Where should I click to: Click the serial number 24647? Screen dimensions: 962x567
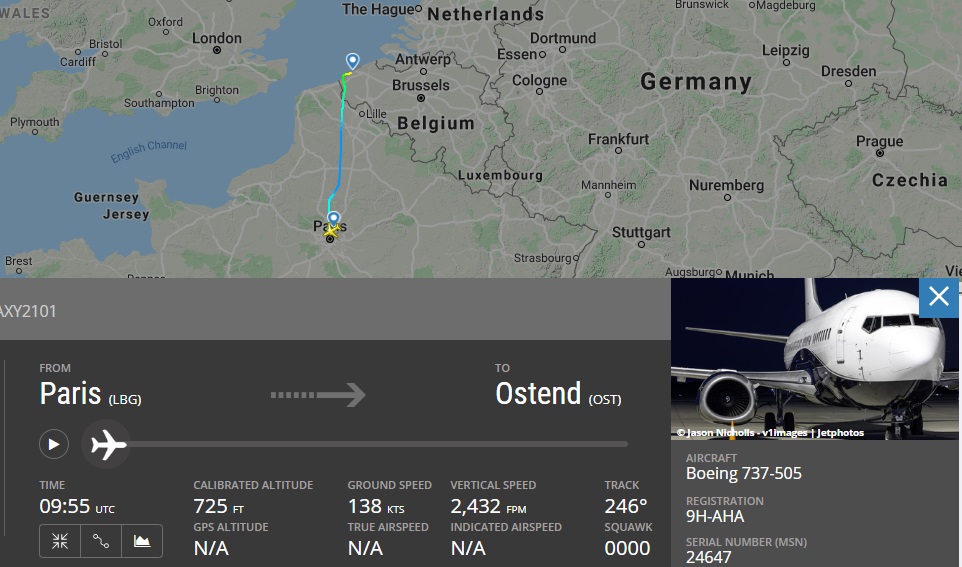[709, 558]
